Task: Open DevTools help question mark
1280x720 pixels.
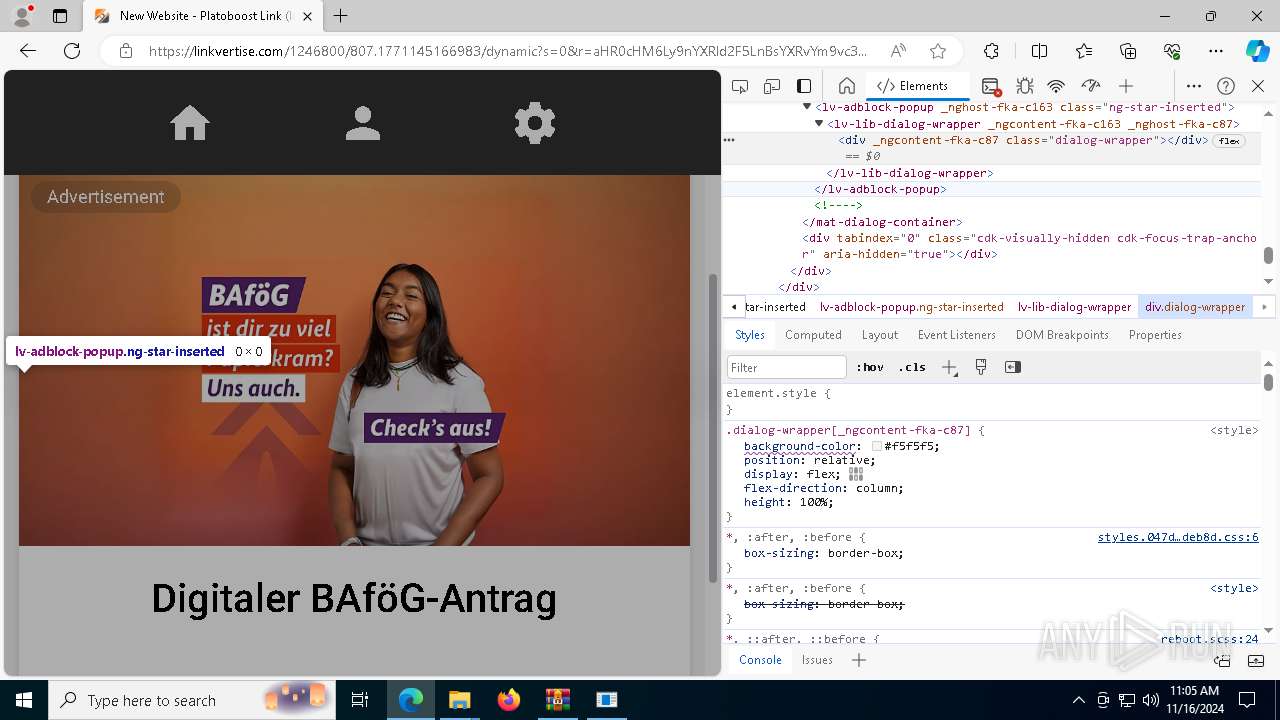Action: (x=1226, y=86)
